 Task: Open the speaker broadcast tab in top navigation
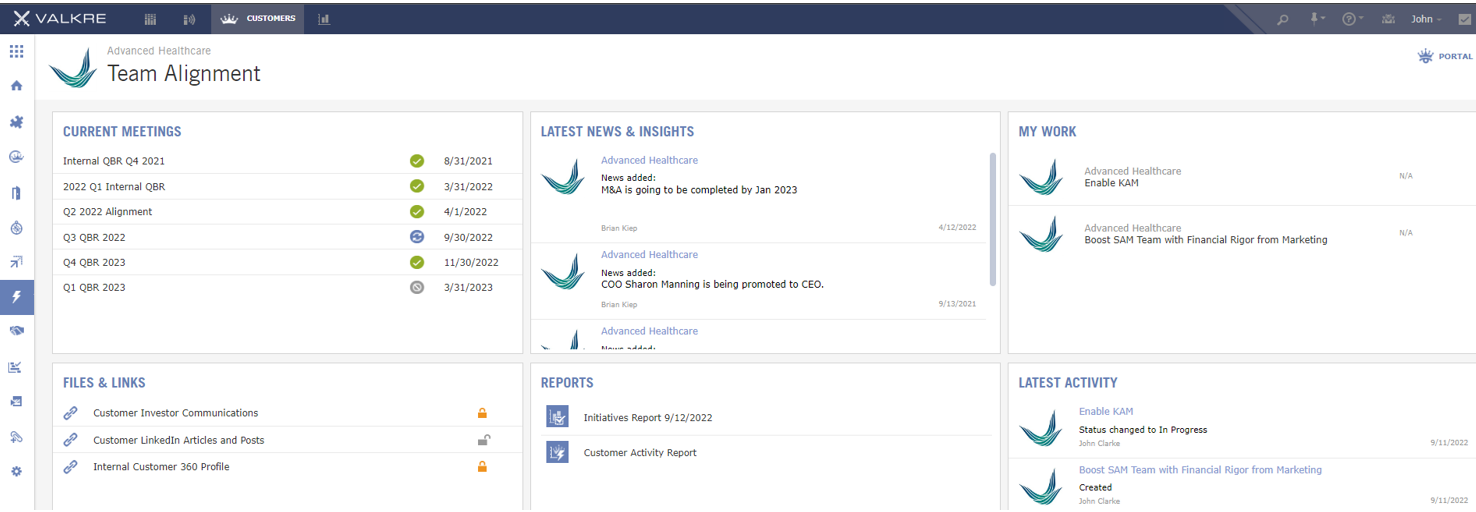190,18
